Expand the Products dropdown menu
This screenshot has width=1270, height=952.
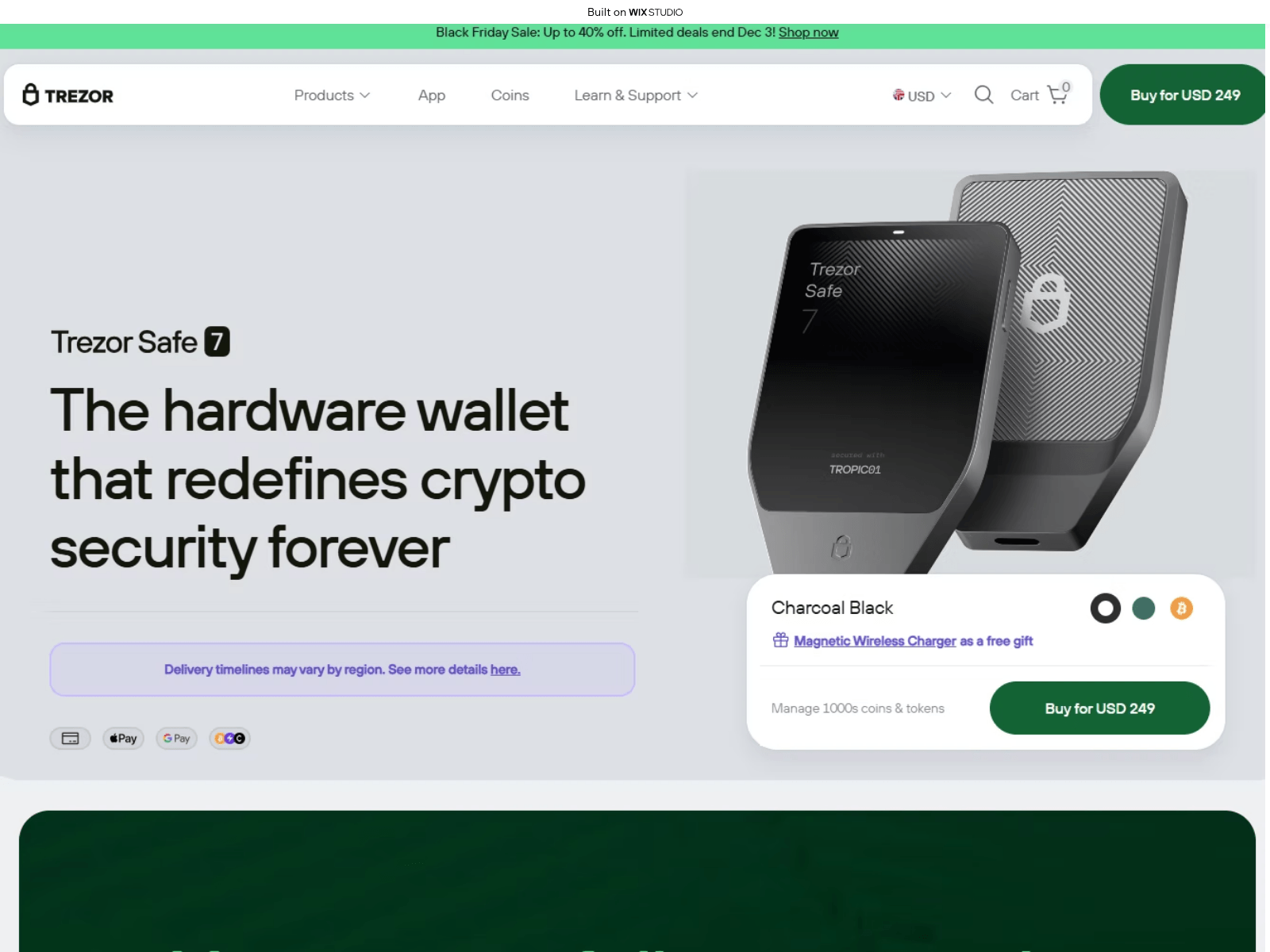click(x=332, y=95)
